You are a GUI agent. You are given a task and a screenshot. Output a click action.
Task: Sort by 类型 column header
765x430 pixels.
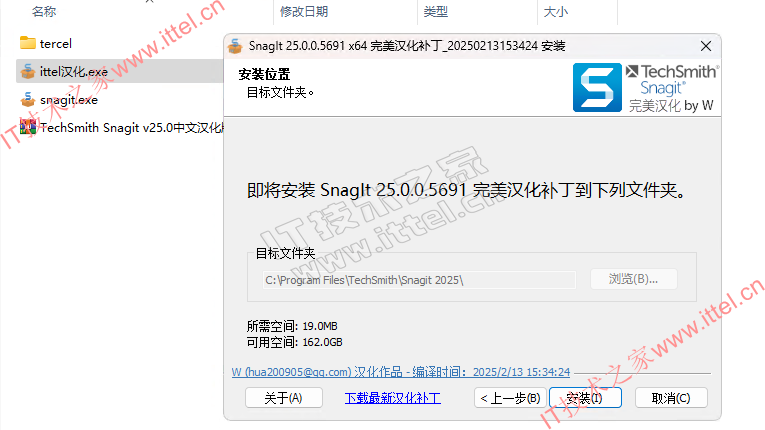click(435, 12)
